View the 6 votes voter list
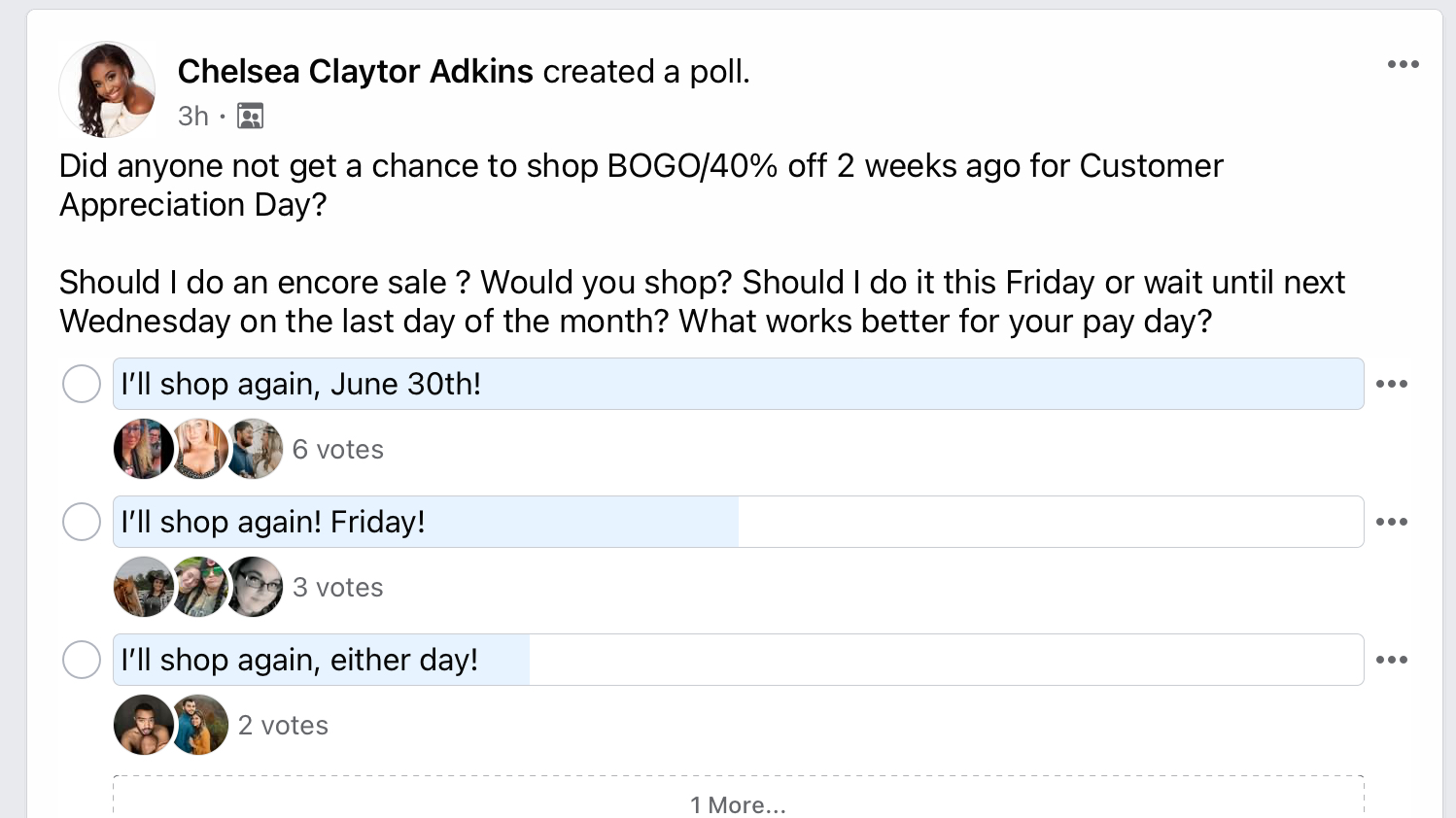This screenshot has height=818, width=1456. [x=338, y=450]
